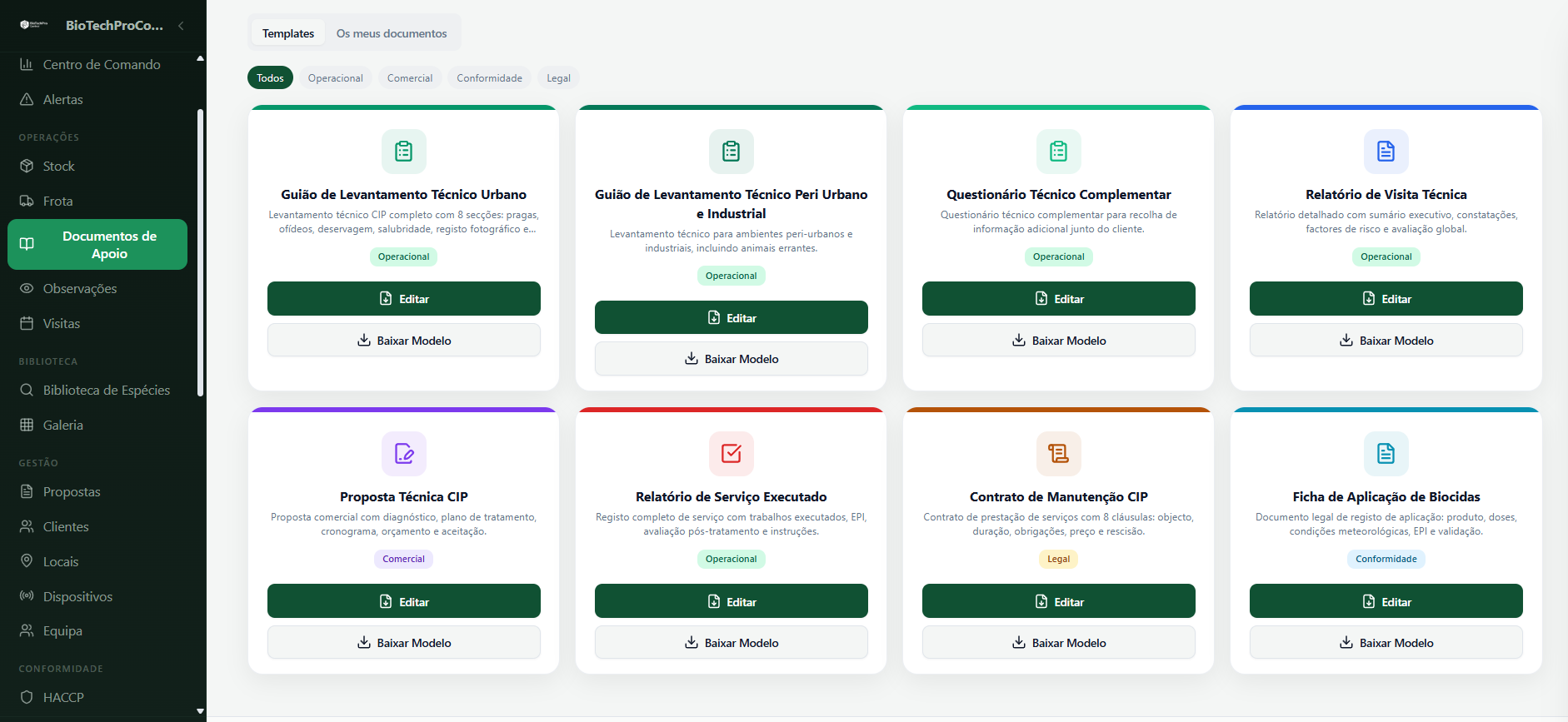The image size is (1568, 722).
Task: Filter templates by Comercial
Action: (x=410, y=77)
